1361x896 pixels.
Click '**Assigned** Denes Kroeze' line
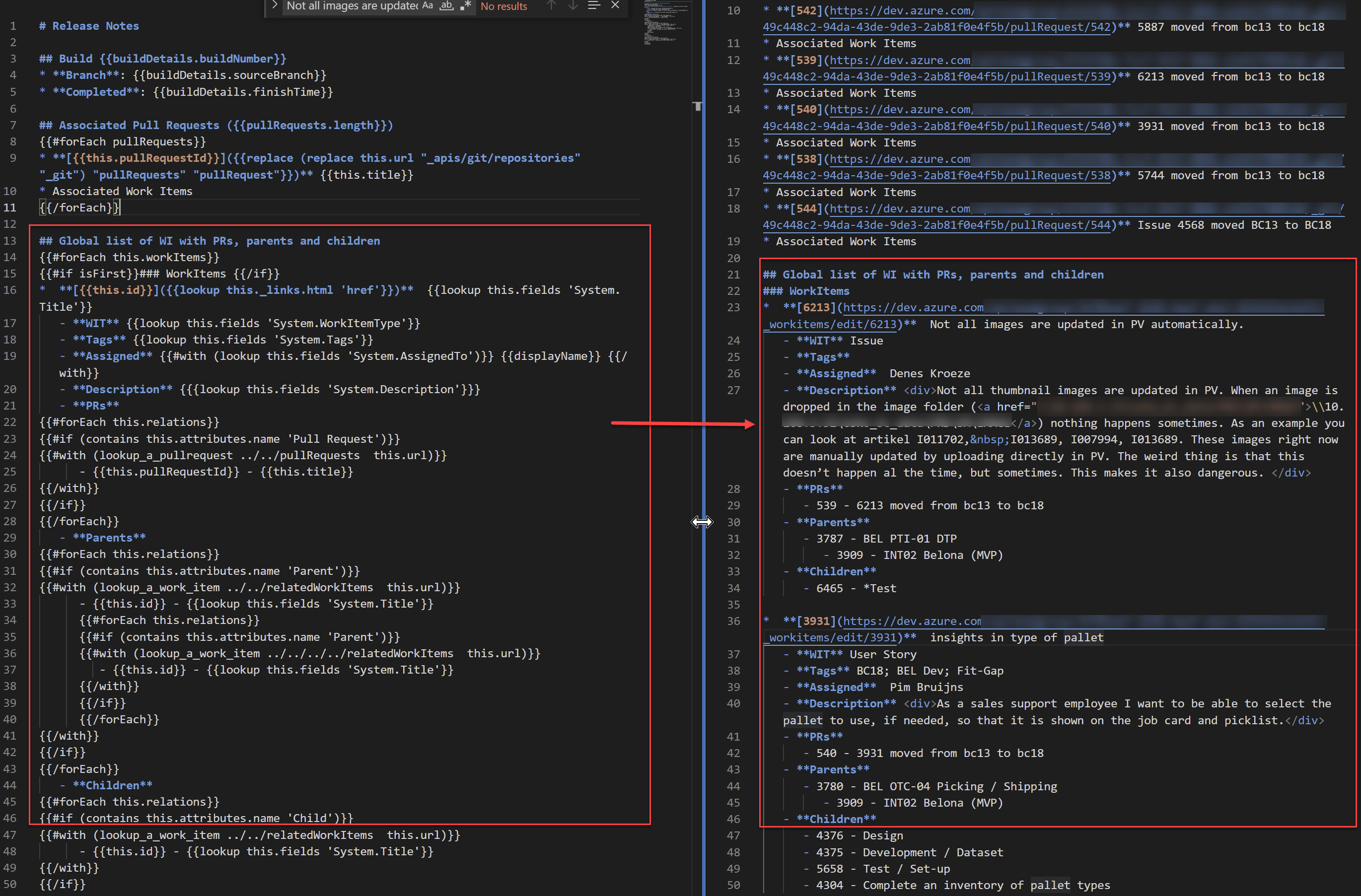click(877, 373)
